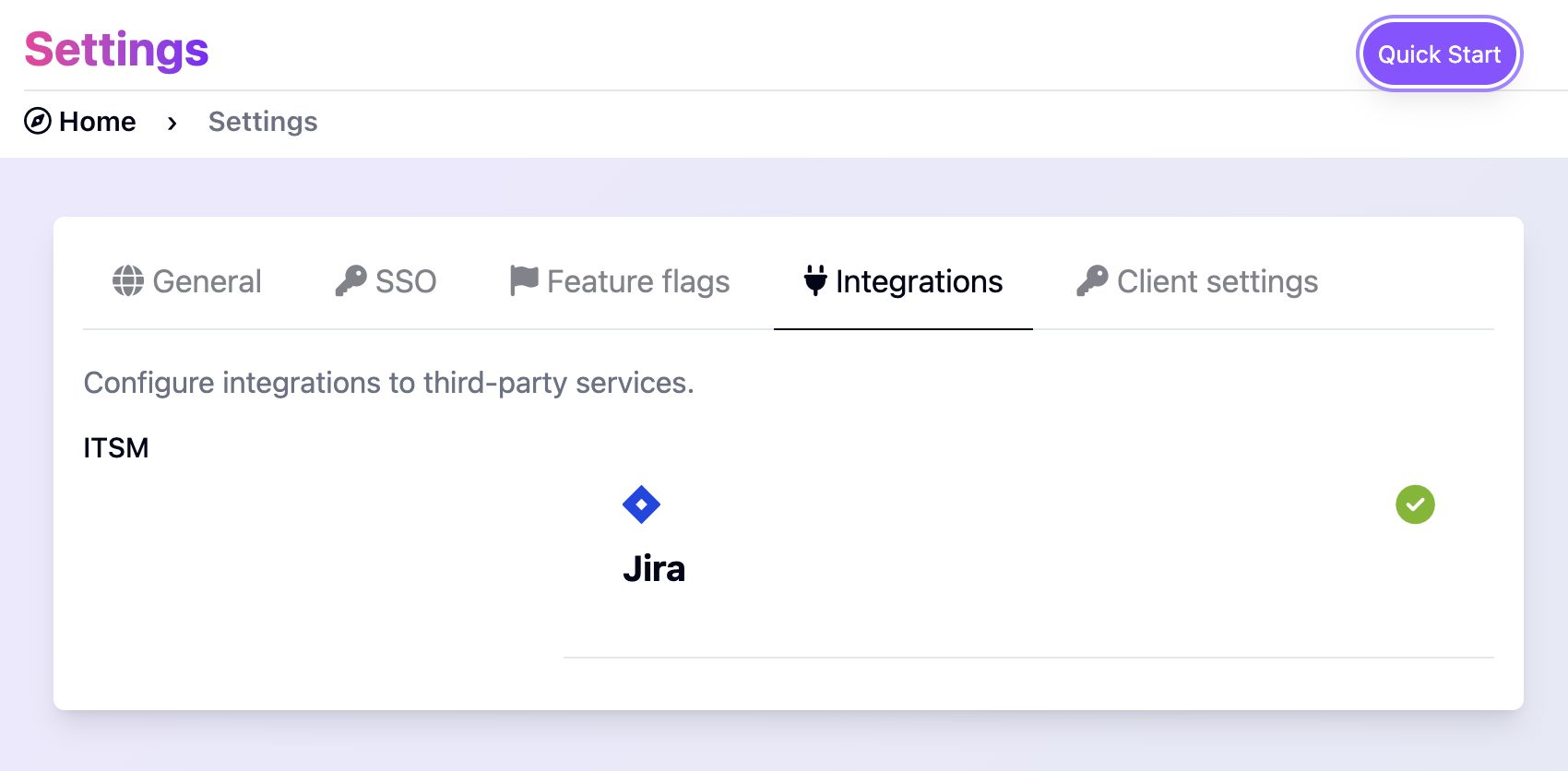The height and width of the screenshot is (771, 1568).
Task: Click the breadcrumb chevron separator
Action: click(x=172, y=123)
